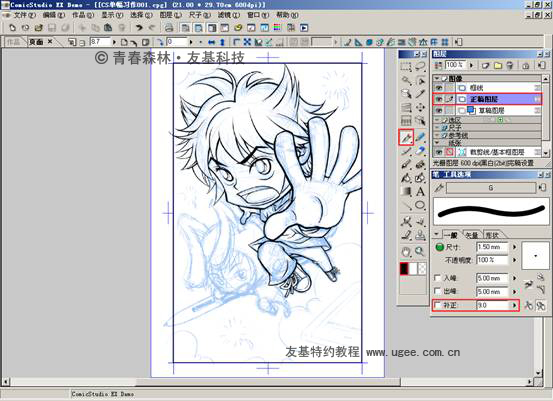Click the fit-to-window blue cross-arrows icon
Image resolution: width=553 pixels, height=401 pixels.
tap(247, 42)
